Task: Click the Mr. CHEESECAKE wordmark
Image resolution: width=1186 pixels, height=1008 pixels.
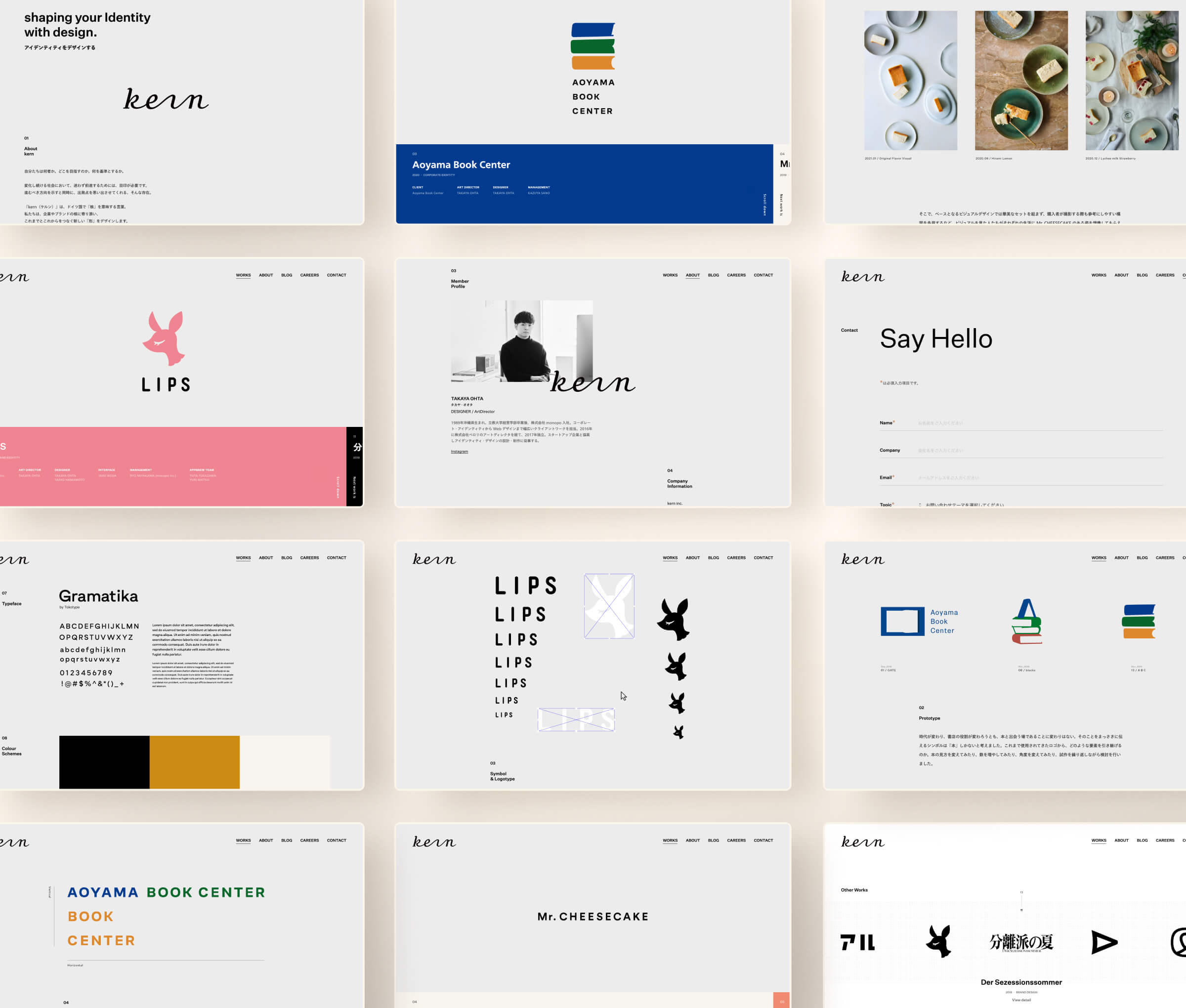Action: (593, 917)
